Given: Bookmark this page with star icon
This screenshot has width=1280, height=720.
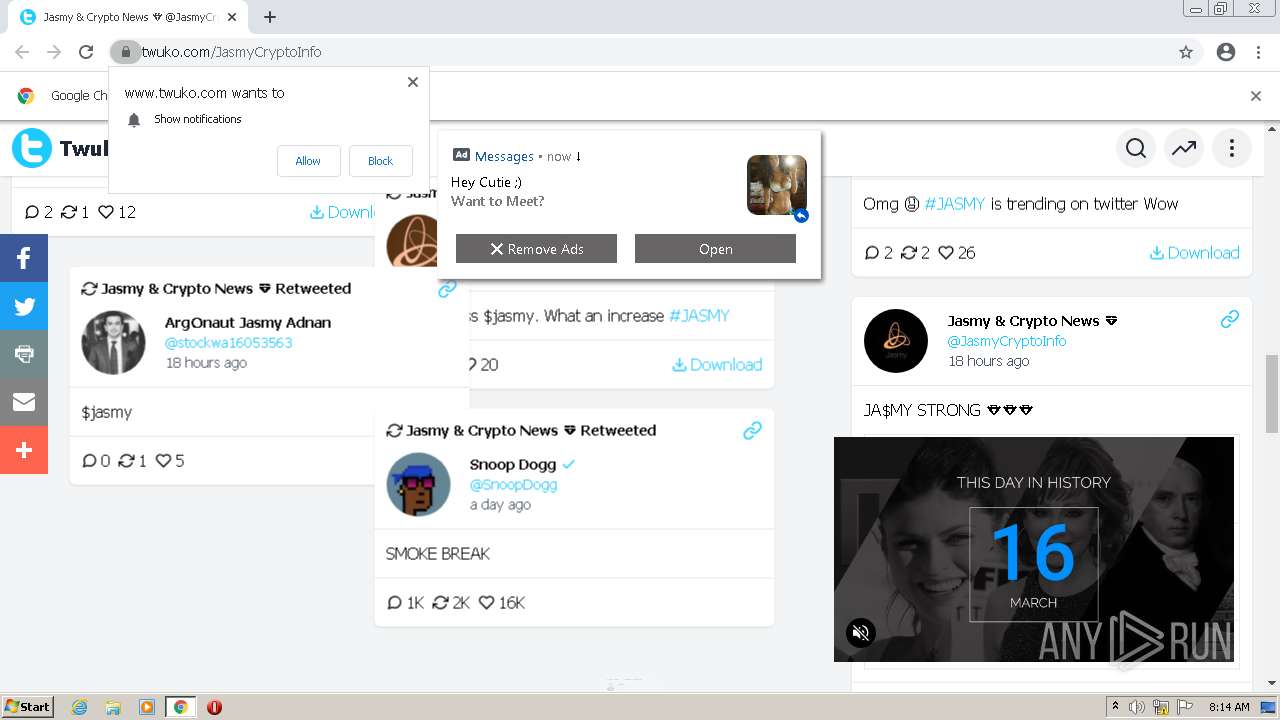Looking at the screenshot, I should point(1186,52).
